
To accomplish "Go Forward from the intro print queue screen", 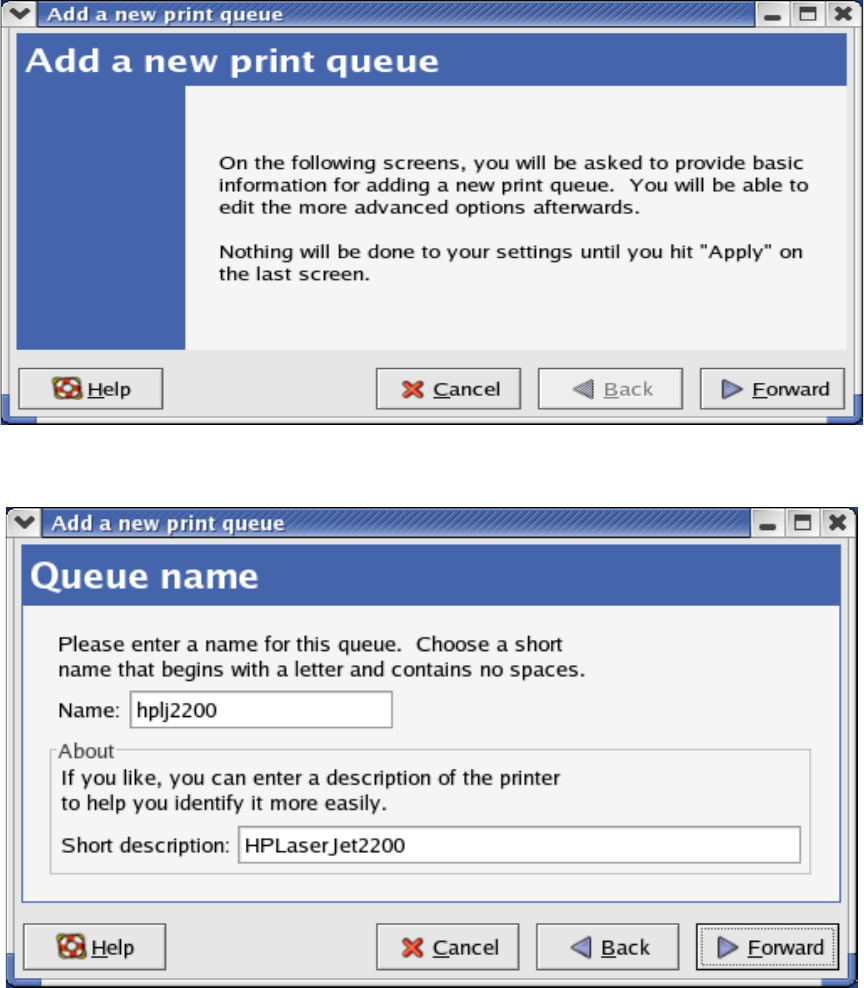I will (772, 389).
